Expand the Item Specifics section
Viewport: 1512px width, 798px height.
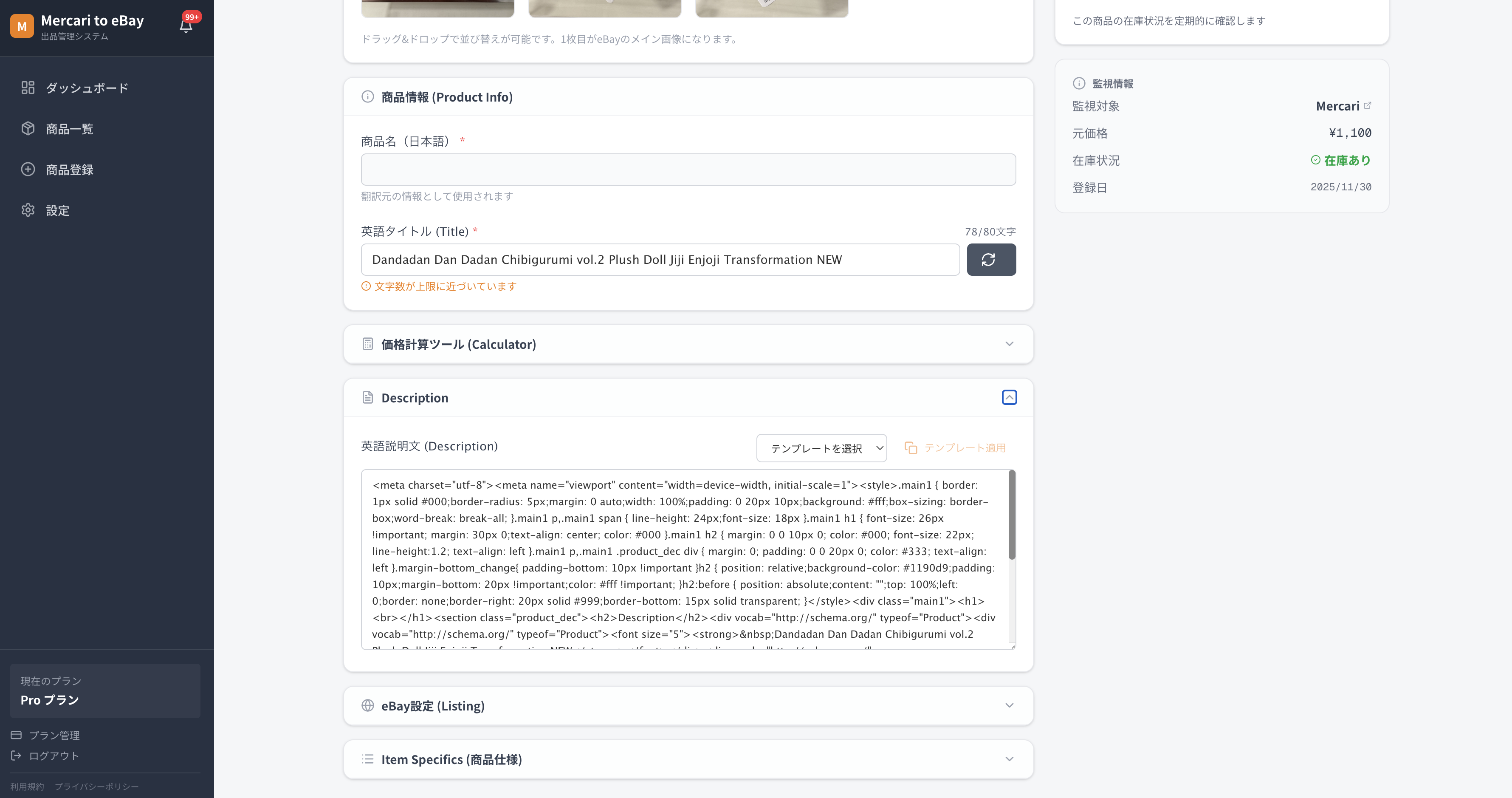pos(1009,759)
